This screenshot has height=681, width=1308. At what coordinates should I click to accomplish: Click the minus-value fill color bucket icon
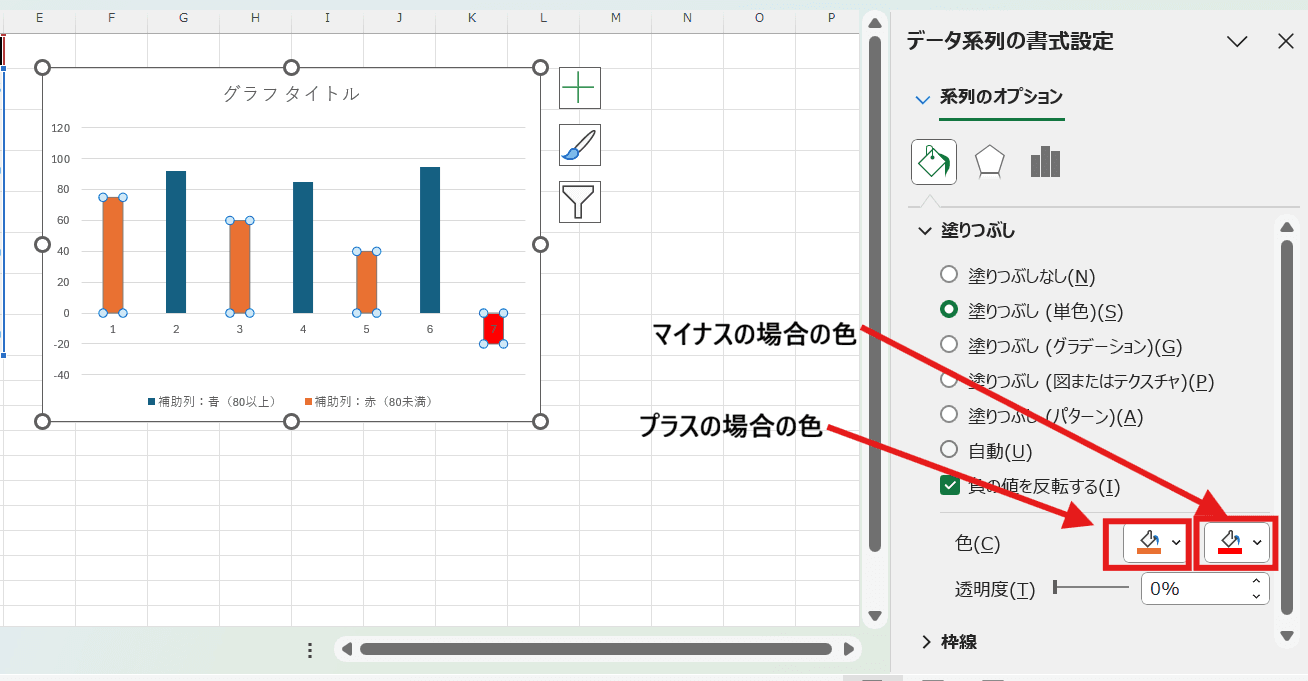[1231, 543]
